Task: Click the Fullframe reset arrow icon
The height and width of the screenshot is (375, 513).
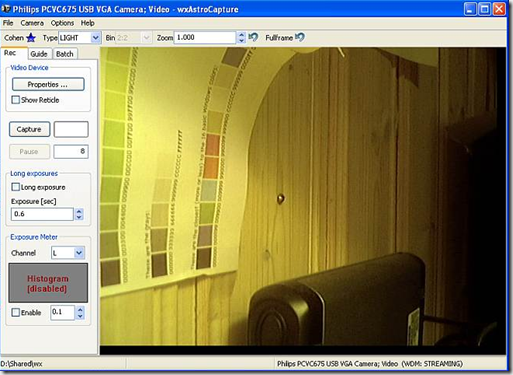Action: pos(300,37)
